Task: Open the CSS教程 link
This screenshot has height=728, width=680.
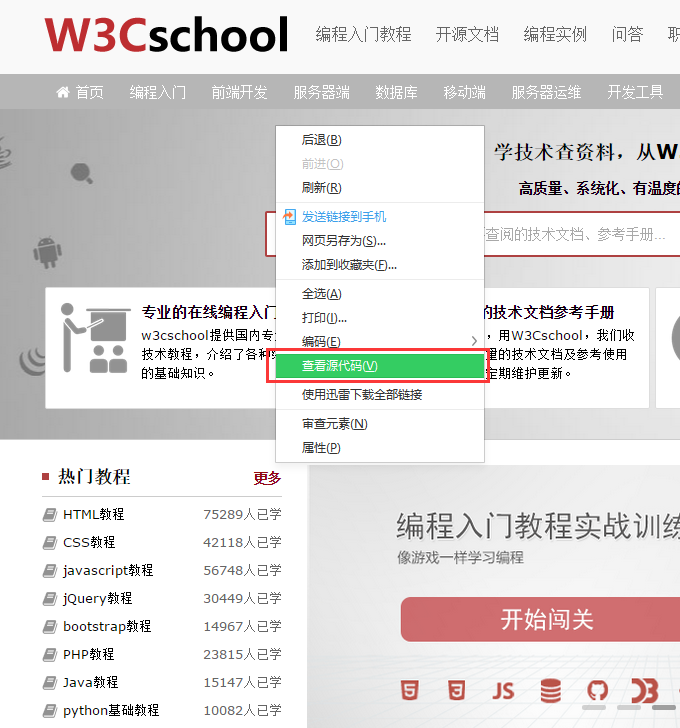Action: (x=89, y=542)
